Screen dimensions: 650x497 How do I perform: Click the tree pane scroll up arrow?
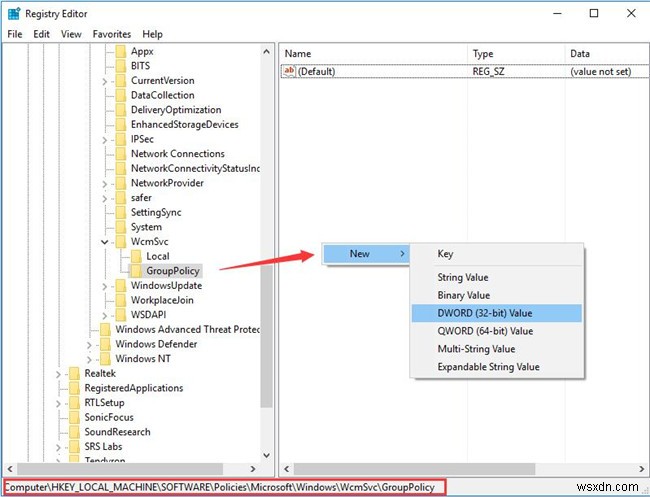[267, 52]
